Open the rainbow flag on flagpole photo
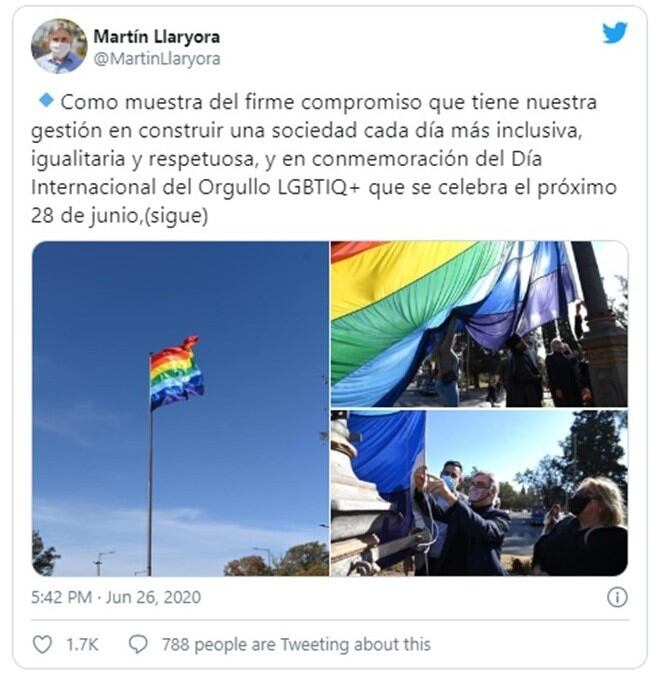Image resolution: width=661 pixels, height=687 pixels. (180, 408)
